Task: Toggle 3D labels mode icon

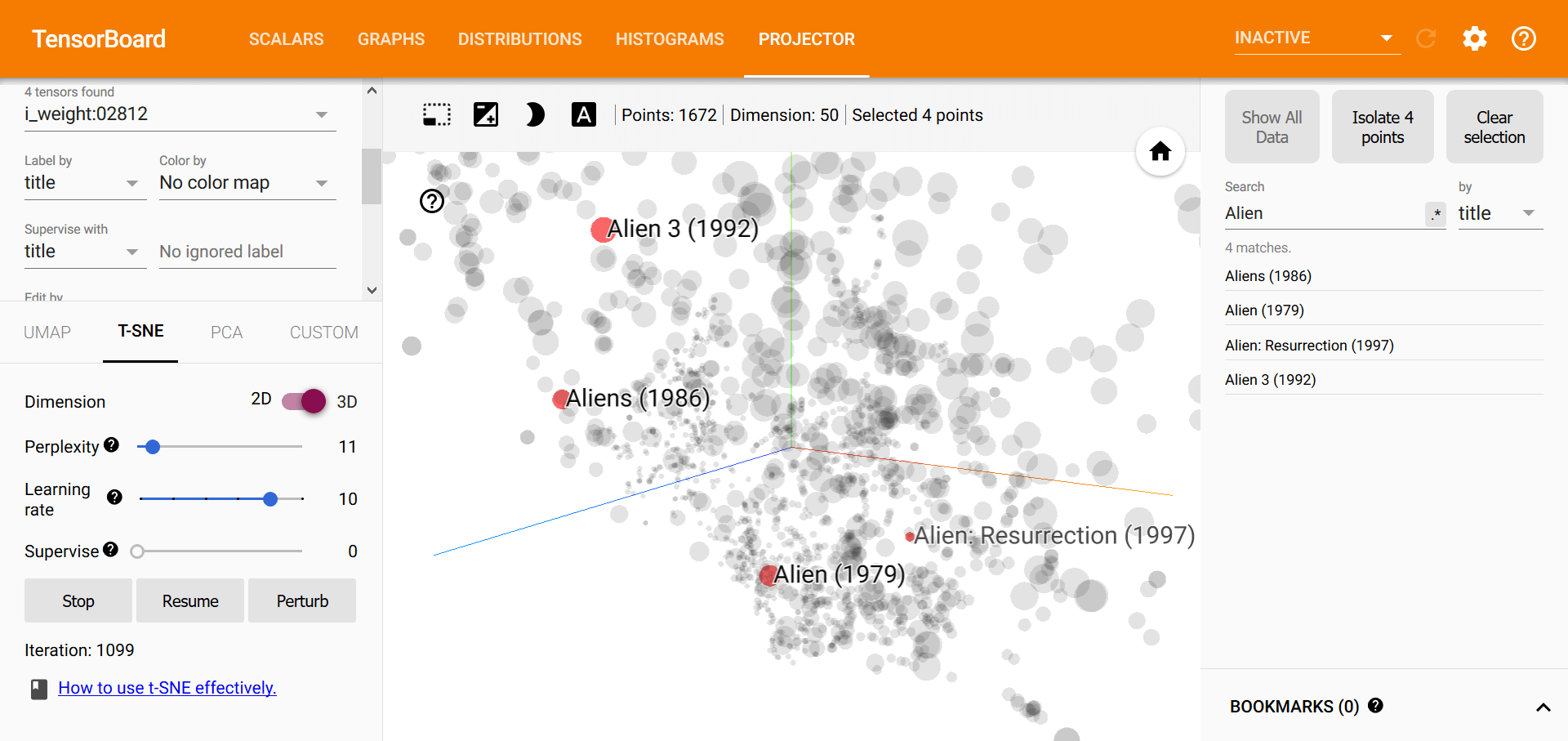Action: (583, 115)
